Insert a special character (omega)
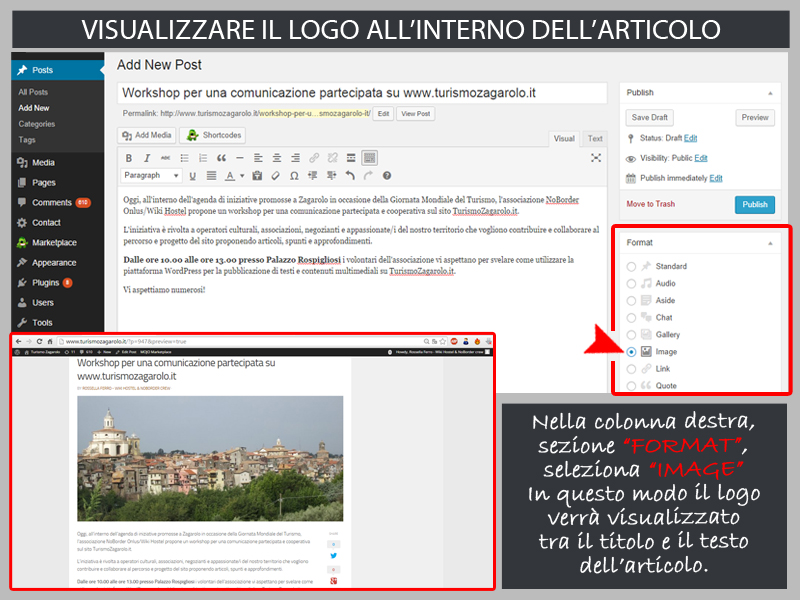800x600 pixels. pos(294,176)
